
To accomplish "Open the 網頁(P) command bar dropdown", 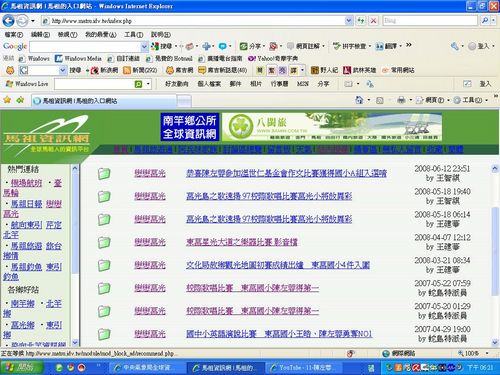I will click(433, 100).
